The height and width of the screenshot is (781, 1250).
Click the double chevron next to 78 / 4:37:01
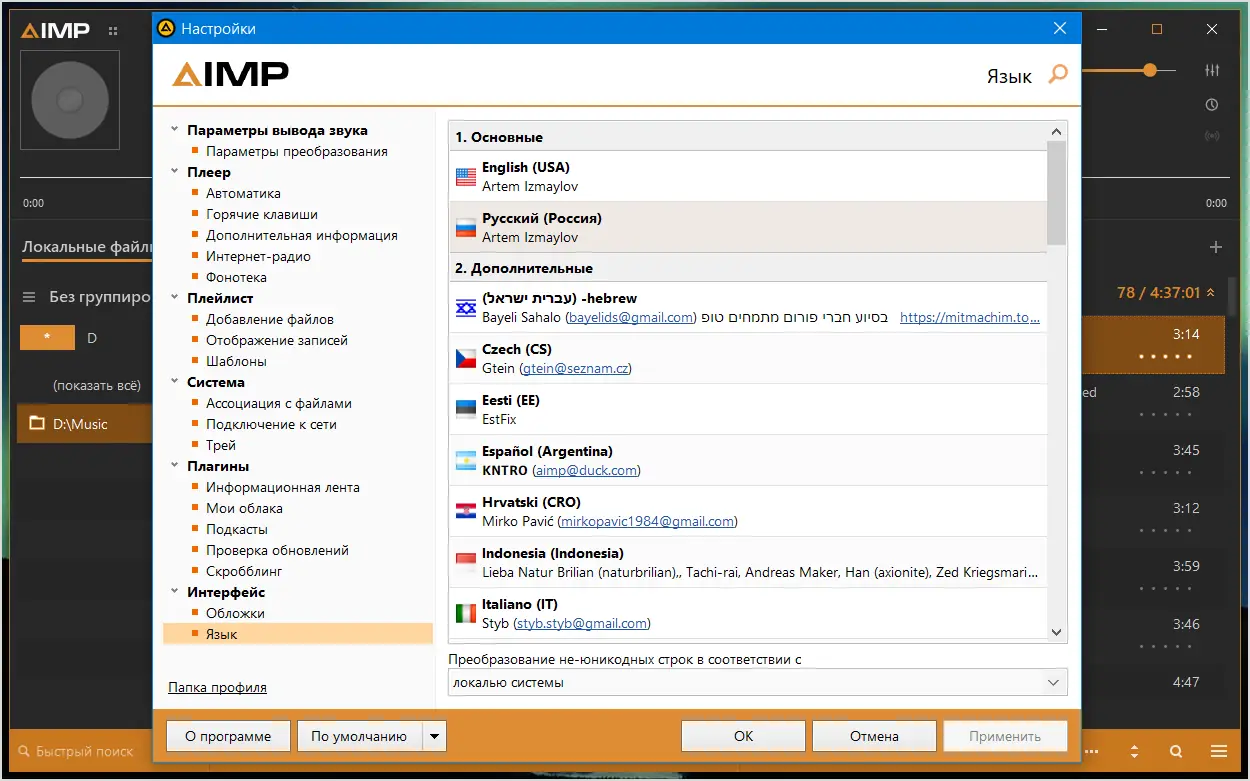pyautogui.click(x=1211, y=293)
